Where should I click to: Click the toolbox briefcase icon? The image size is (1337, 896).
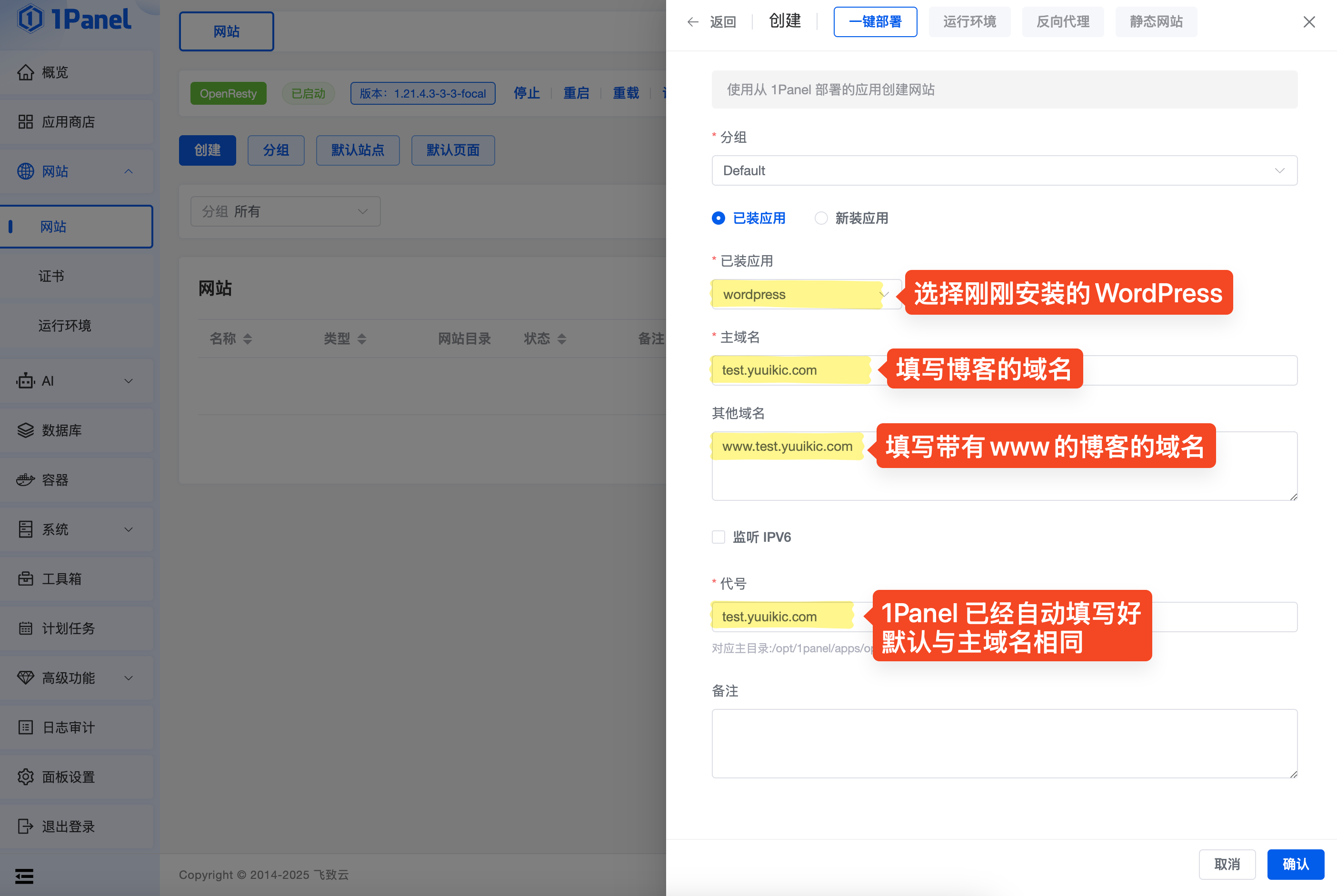pyautogui.click(x=25, y=579)
